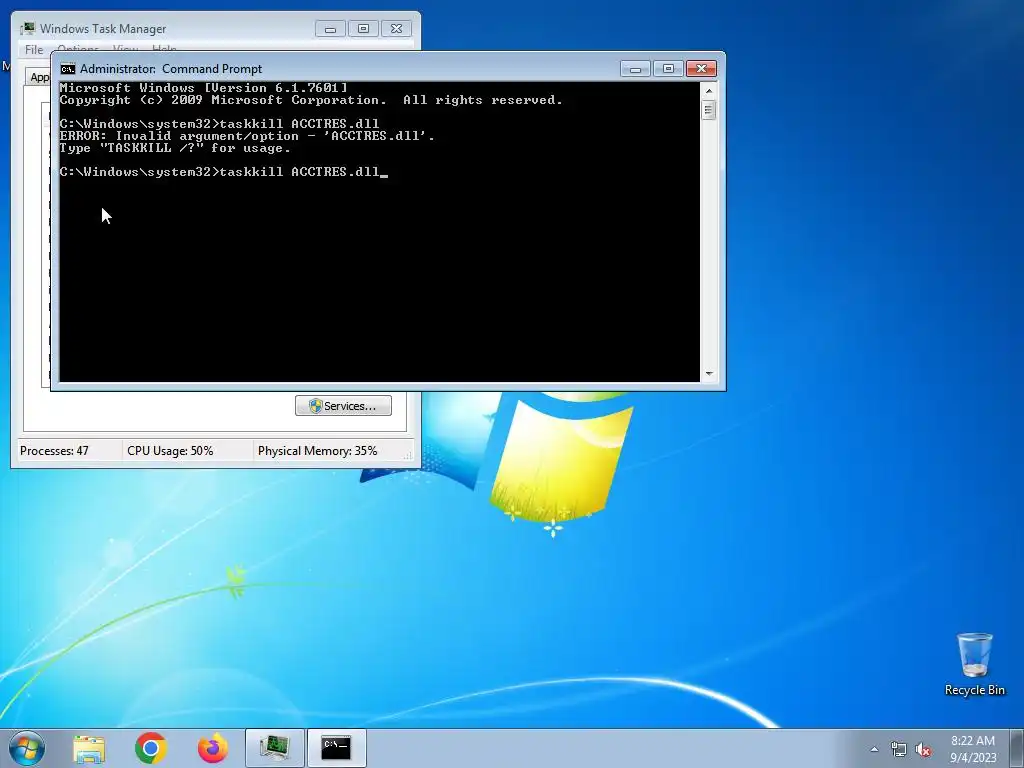
Task: Maximize the Windows Task Manager window
Action: tap(364, 29)
